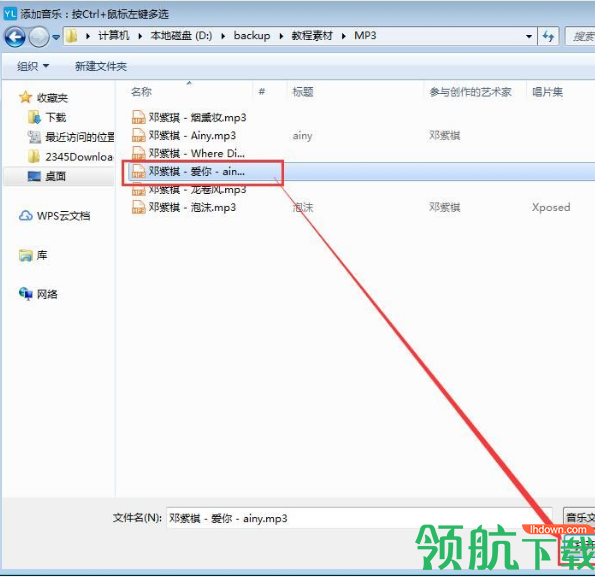
Task: Open recent locations dropdown beside navigation arrows
Action: point(56,37)
